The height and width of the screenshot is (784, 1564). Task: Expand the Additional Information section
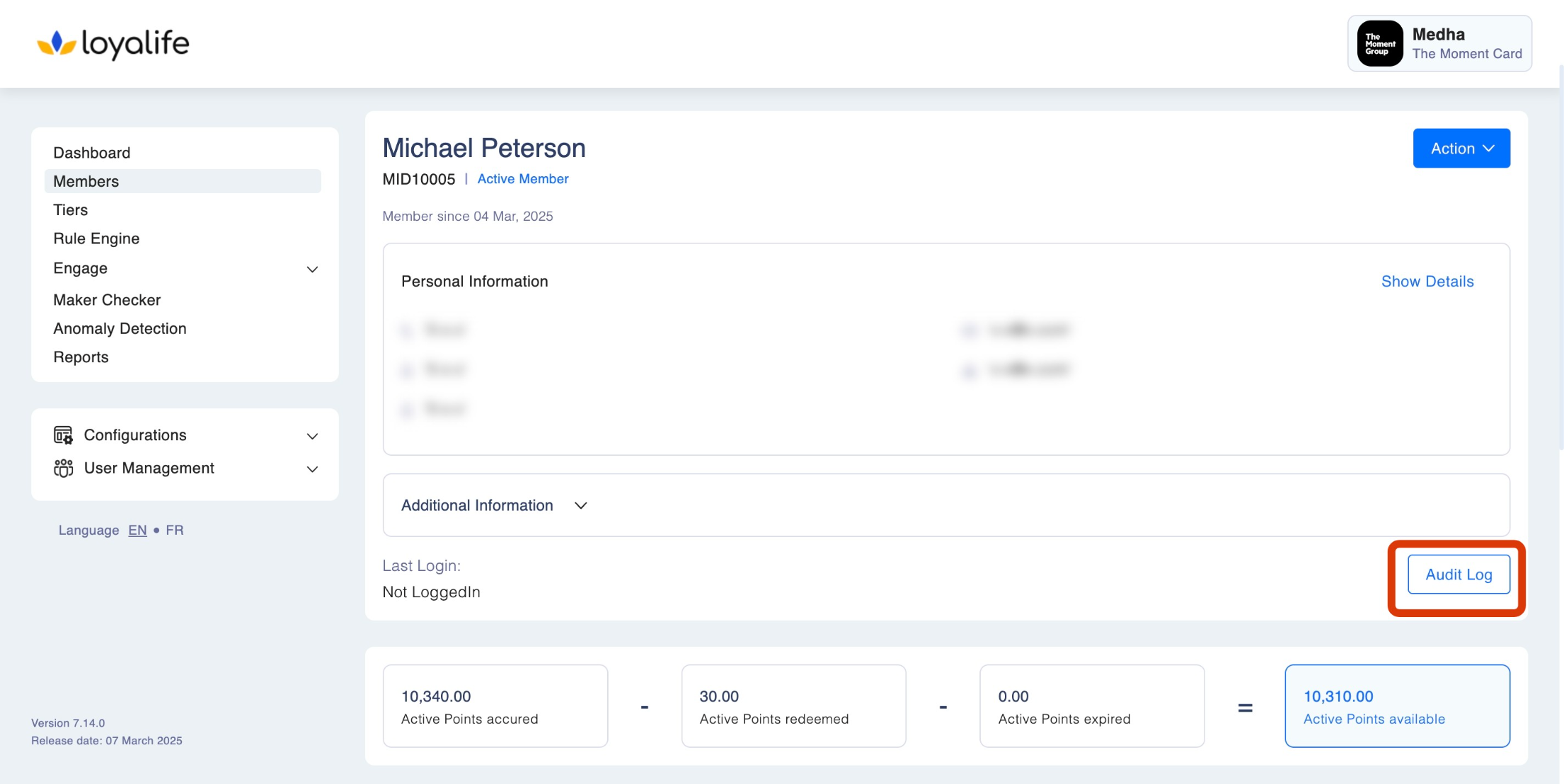click(x=580, y=505)
